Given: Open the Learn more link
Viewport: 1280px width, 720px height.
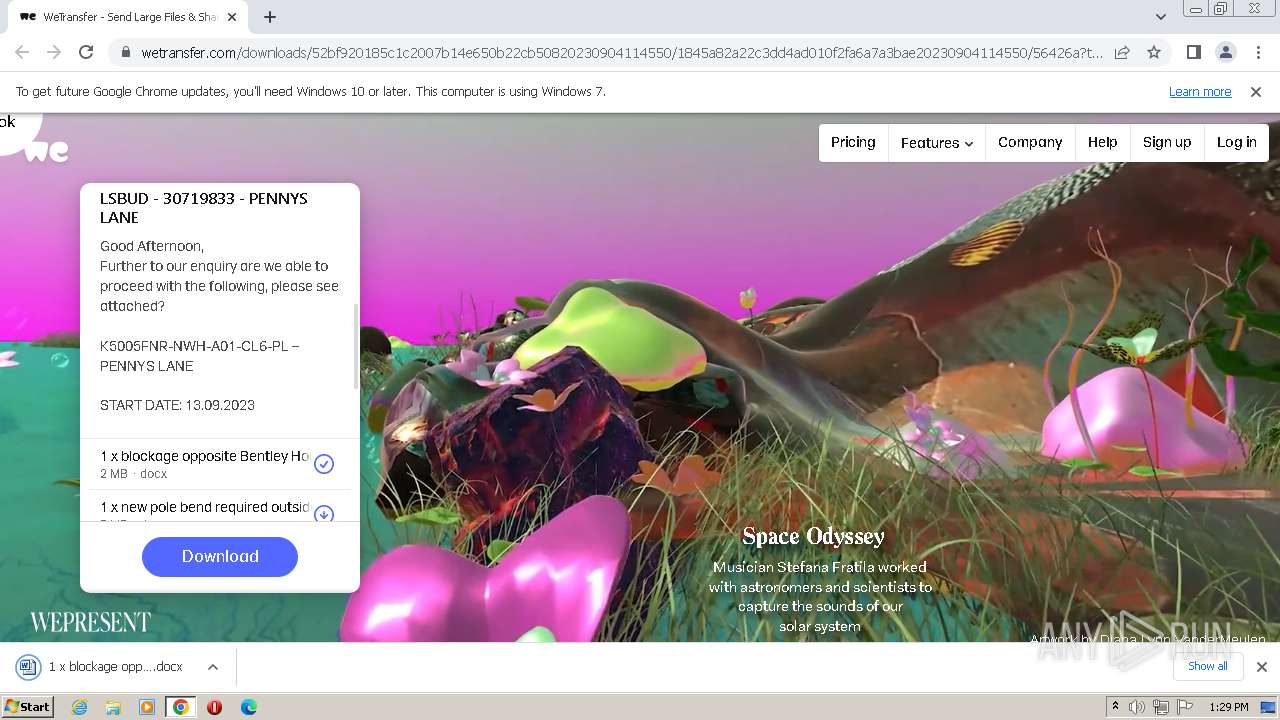Looking at the screenshot, I should pyautogui.click(x=1200, y=91).
